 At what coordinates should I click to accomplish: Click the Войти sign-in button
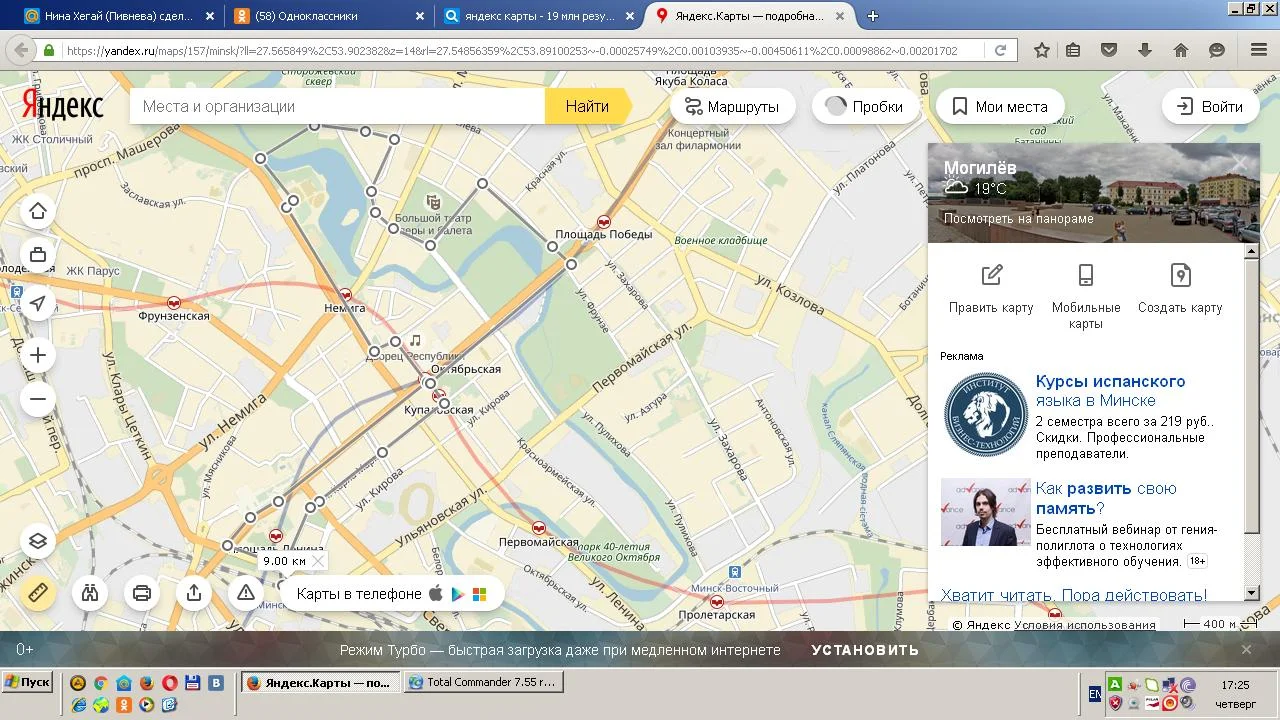tap(1210, 107)
